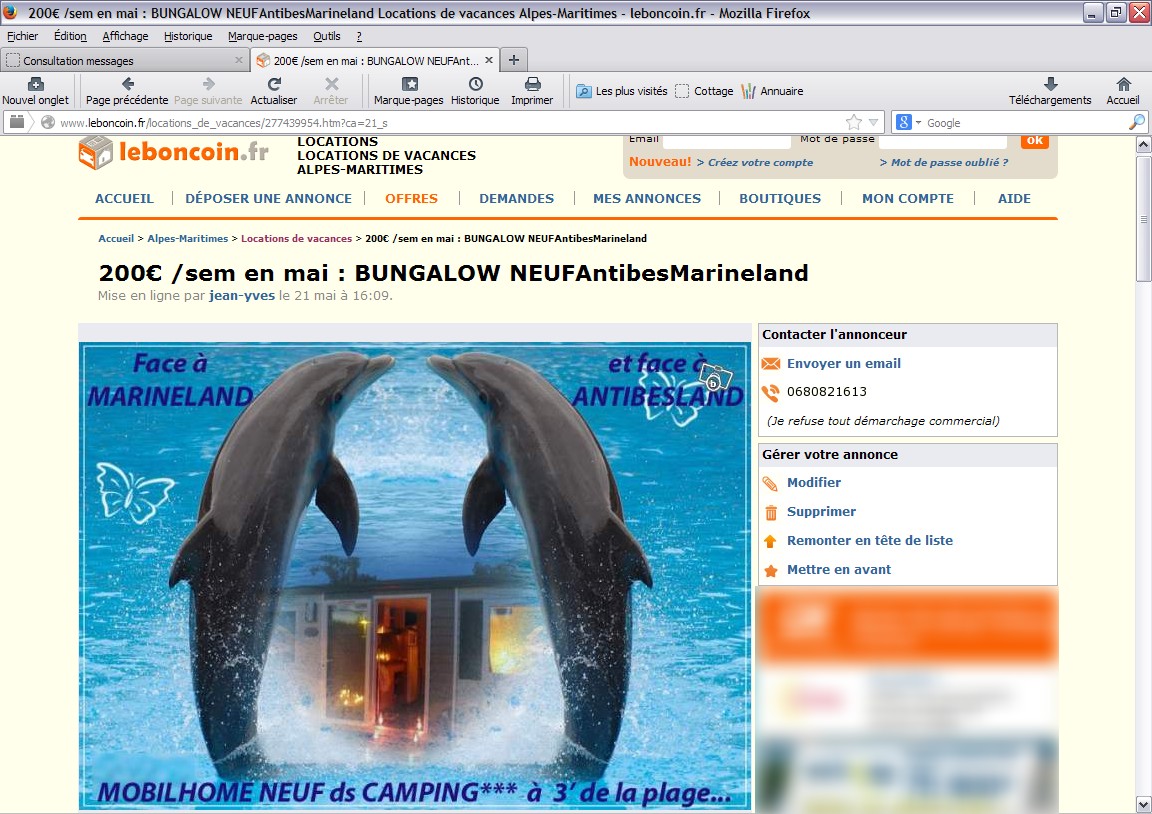Open the URL history dropdown arrow
Viewport: 1152px width, 814px height.
(874, 122)
